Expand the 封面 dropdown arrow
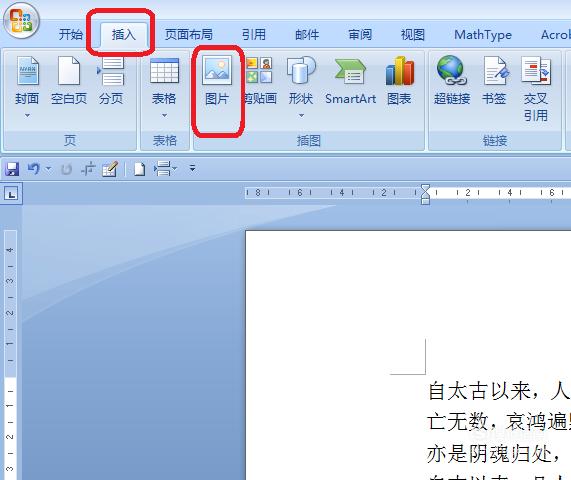This screenshot has height=480, width=571. point(27,115)
